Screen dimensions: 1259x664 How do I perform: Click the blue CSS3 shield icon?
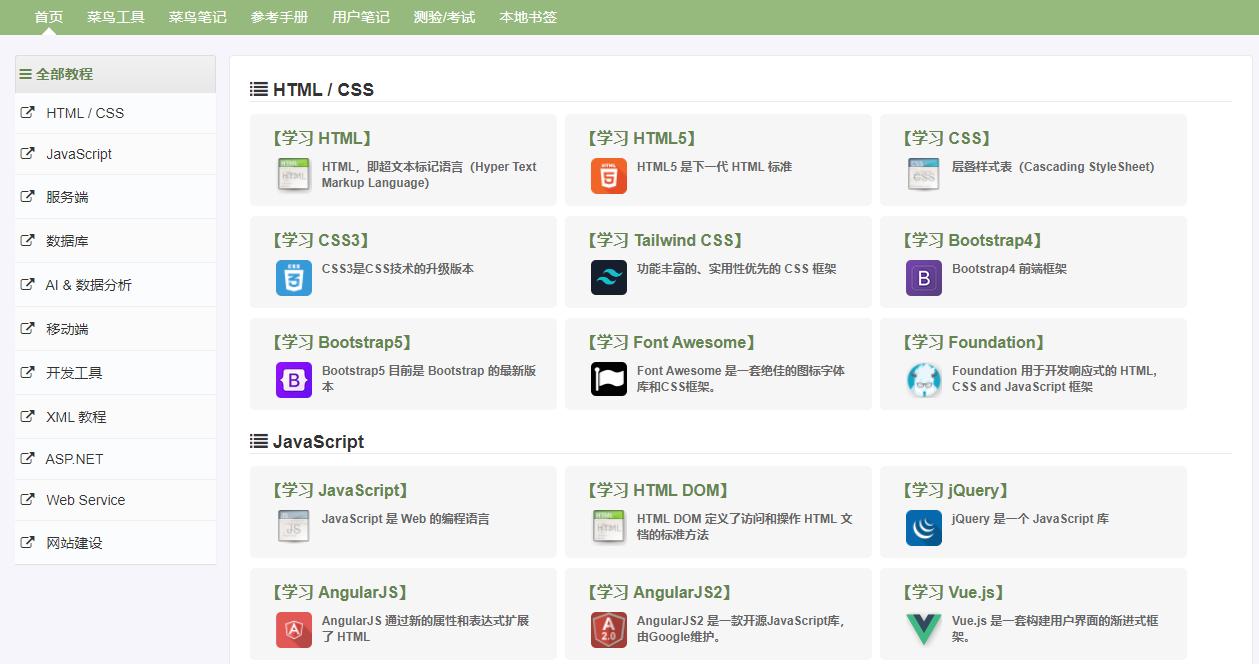coord(293,278)
